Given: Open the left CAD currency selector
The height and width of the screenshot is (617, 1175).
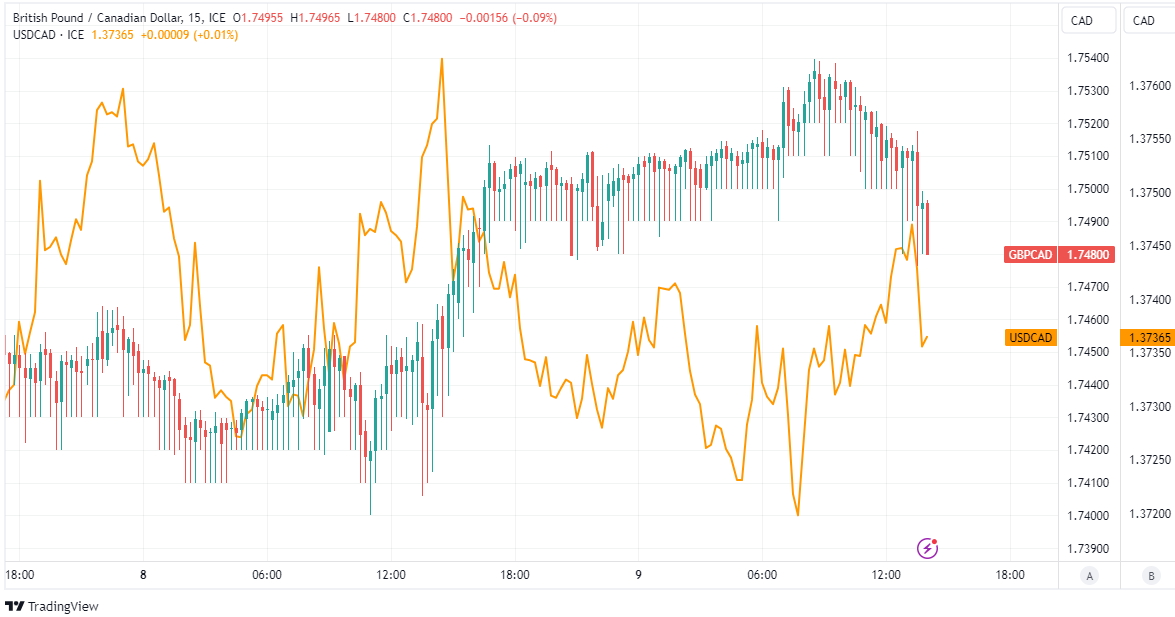Looking at the screenshot, I should tap(1081, 20).
